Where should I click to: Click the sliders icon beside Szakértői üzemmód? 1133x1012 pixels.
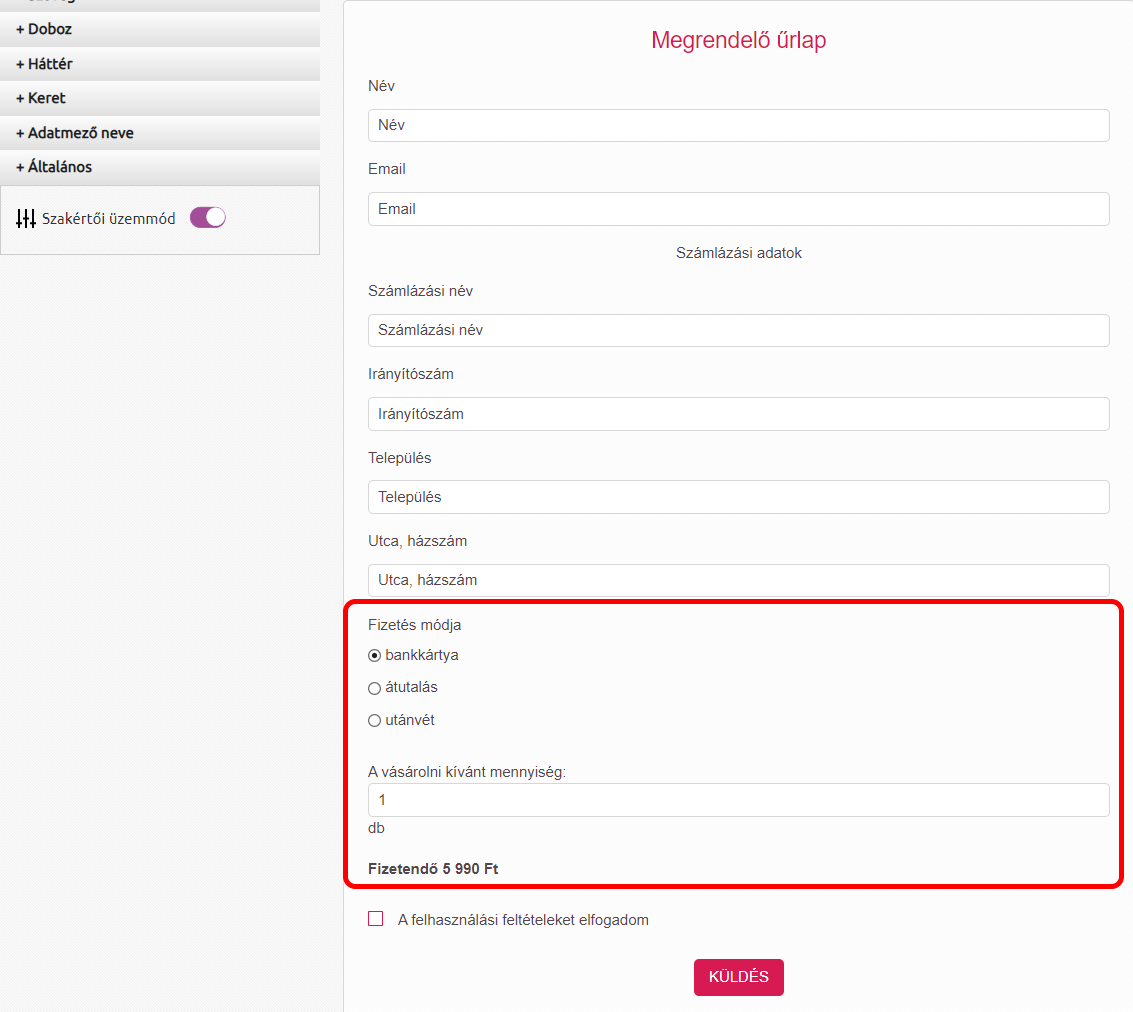point(26,218)
